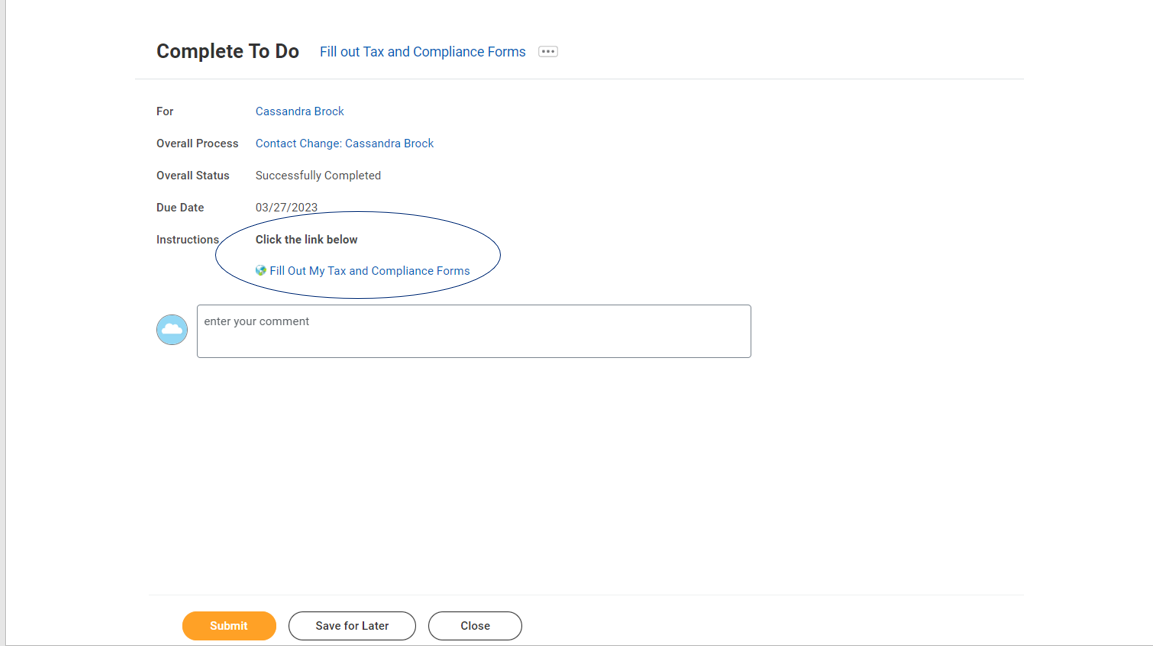Click the For field label
Viewport: 1153px width, 646px height.
point(165,112)
